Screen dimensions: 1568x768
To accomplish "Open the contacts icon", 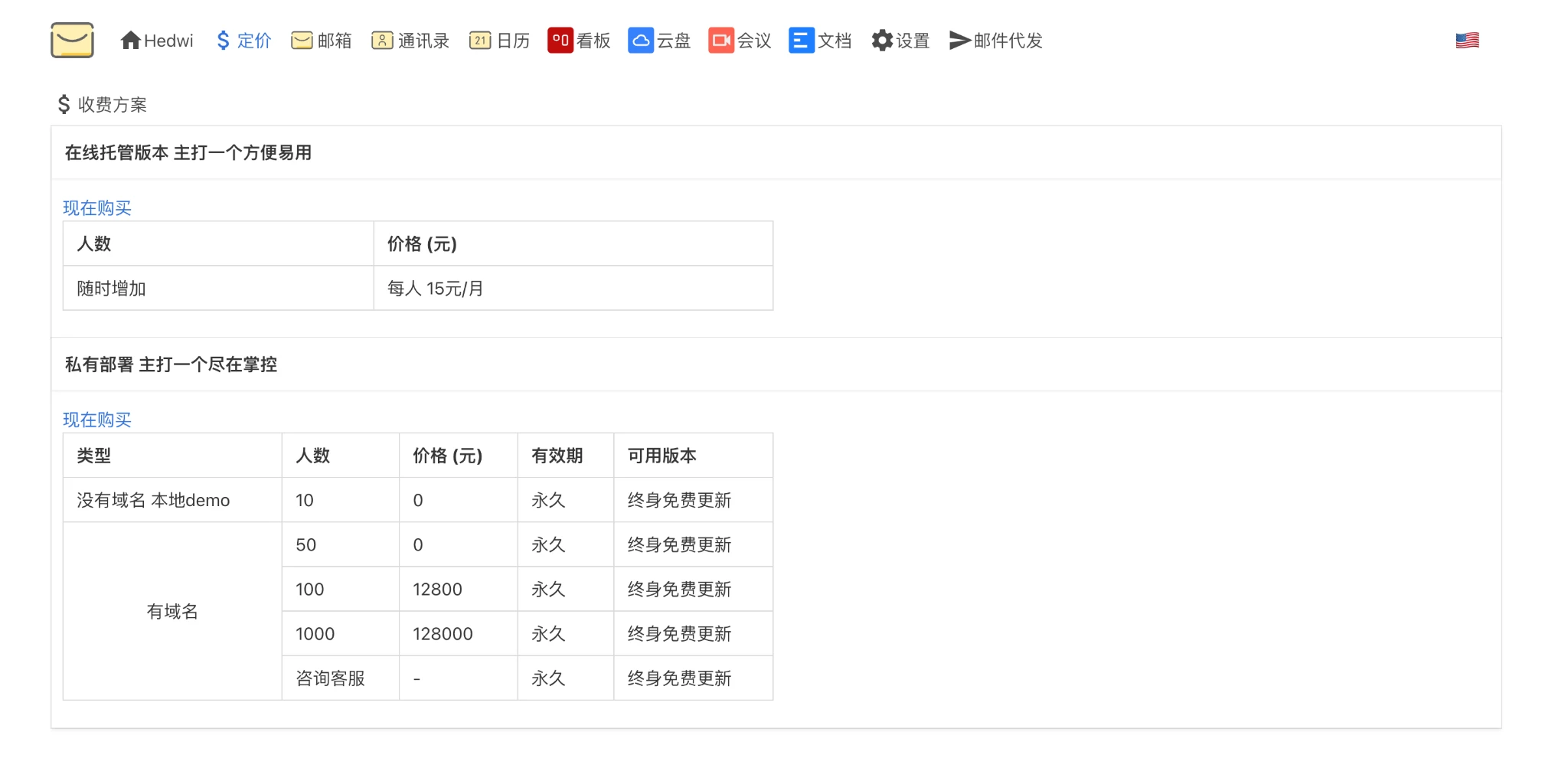I will (381, 41).
